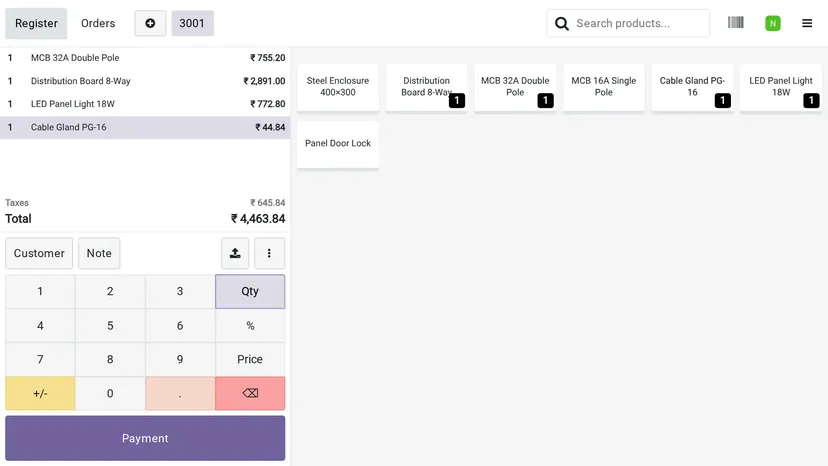Tap numpad key 5
This screenshot has width=828, height=466.
click(x=110, y=325)
